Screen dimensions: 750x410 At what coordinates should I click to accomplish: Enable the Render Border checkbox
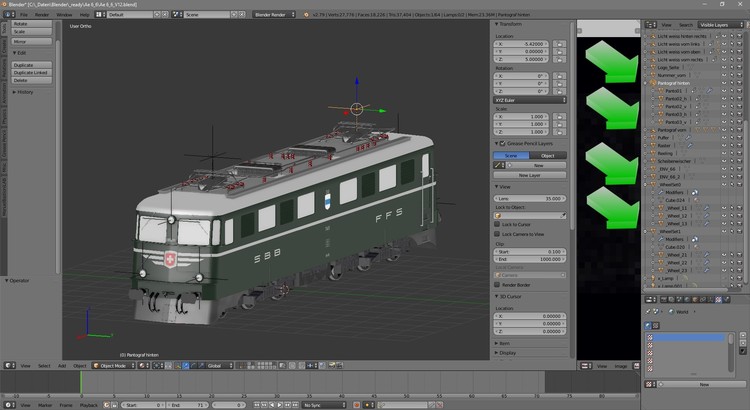pos(498,284)
